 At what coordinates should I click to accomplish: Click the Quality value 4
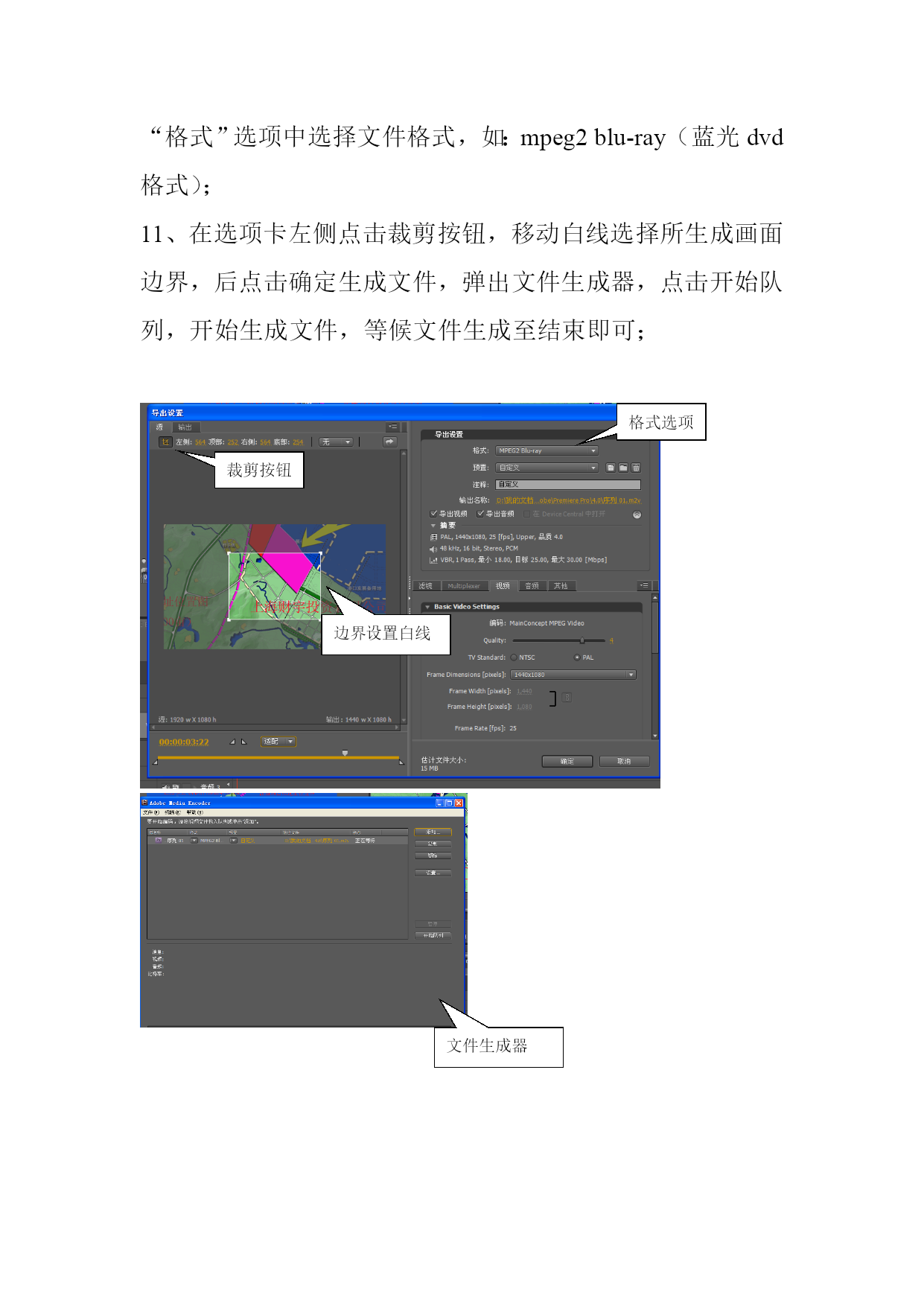point(611,640)
